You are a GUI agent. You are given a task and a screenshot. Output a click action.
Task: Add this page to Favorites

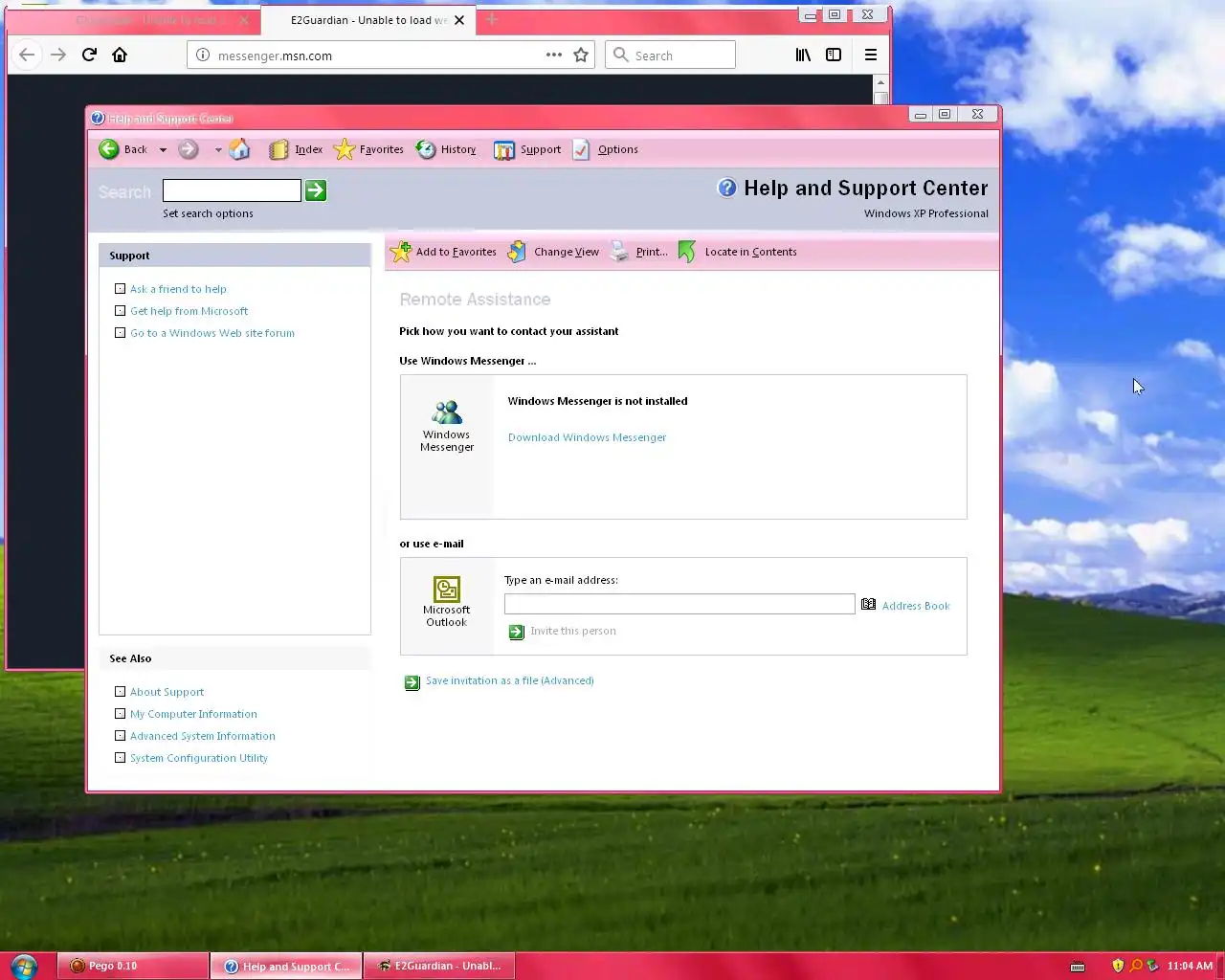(444, 252)
